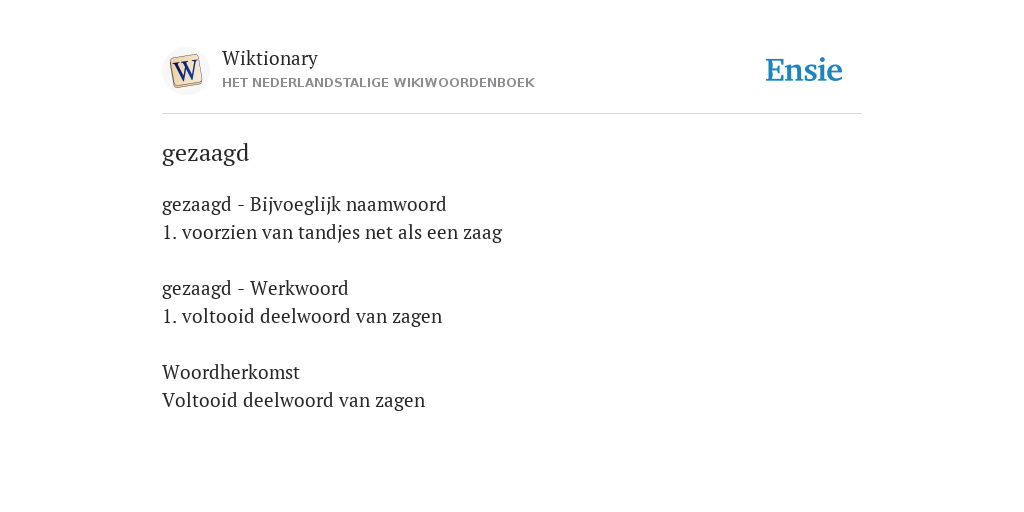This screenshot has width=1024, height=512.
Task: Click '1. voltooid deelwoord van zagen' definition
Action: pos(302,317)
